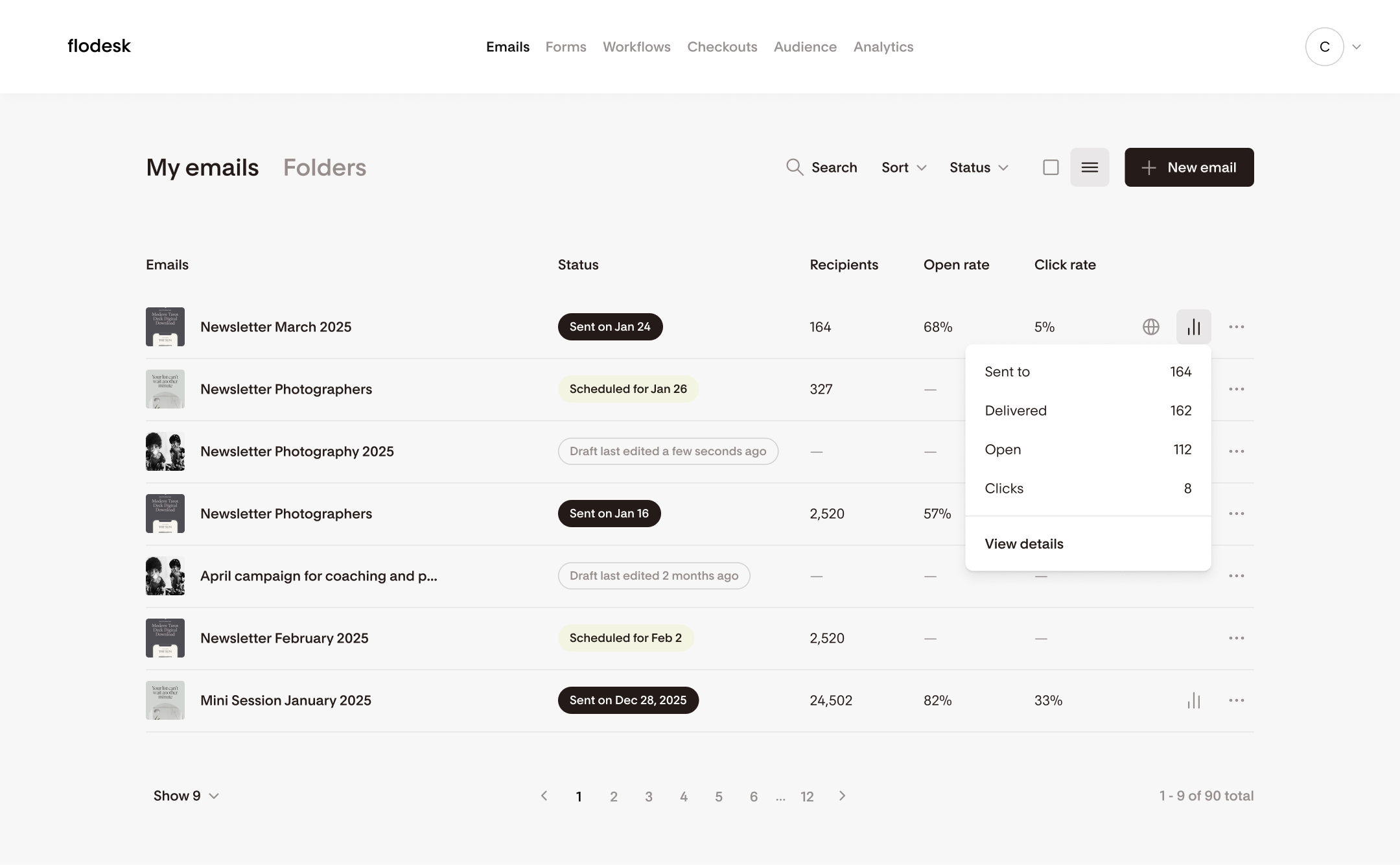Click the stats bar chart icon for Mini Session January 2025
The width and height of the screenshot is (1400, 865).
pyautogui.click(x=1193, y=700)
